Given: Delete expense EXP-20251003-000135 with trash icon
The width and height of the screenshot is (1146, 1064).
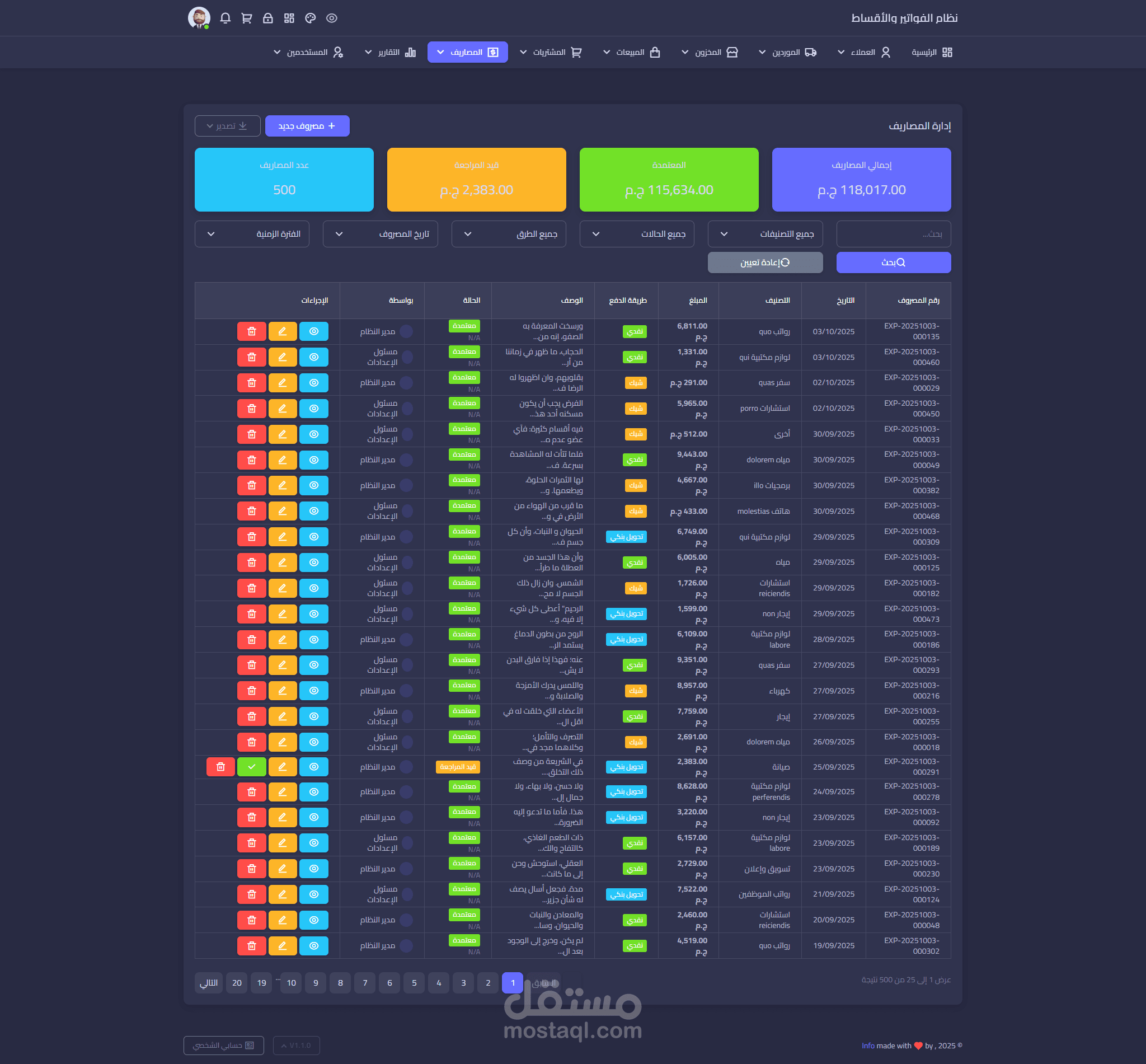Looking at the screenshot, I should point(252,332).
